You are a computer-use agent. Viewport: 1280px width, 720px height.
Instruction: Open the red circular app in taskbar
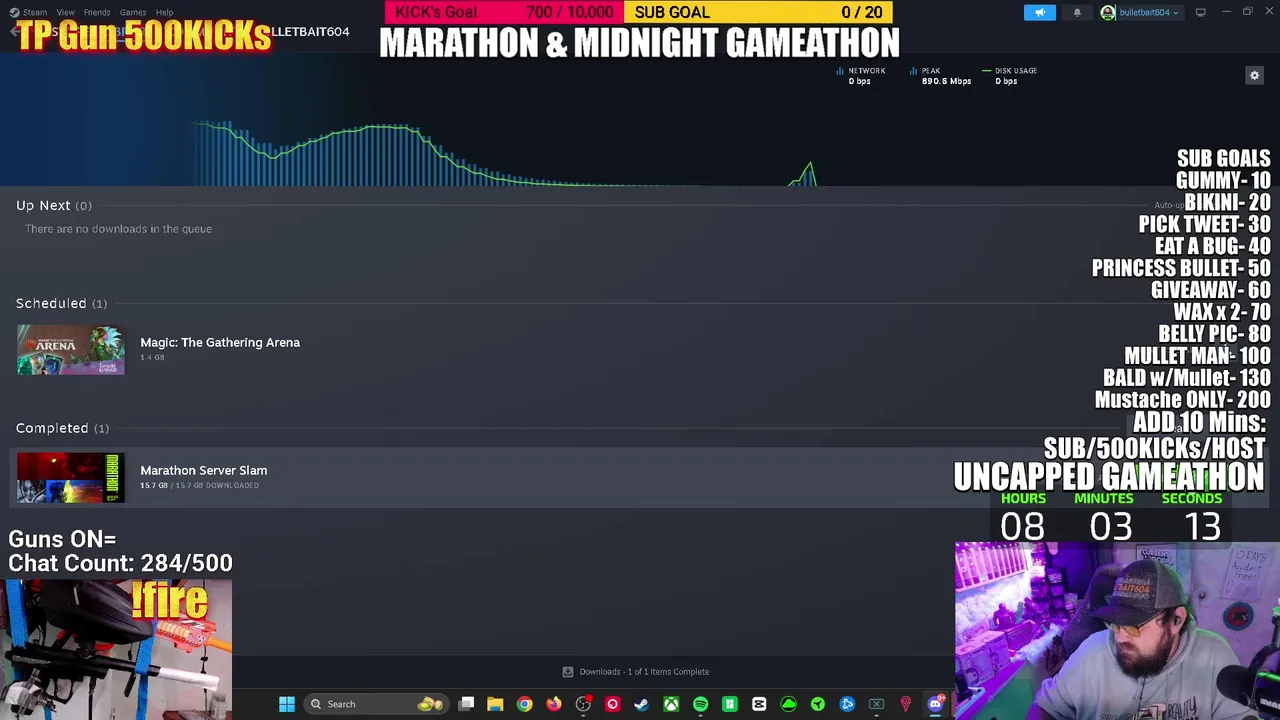(612, 704)
